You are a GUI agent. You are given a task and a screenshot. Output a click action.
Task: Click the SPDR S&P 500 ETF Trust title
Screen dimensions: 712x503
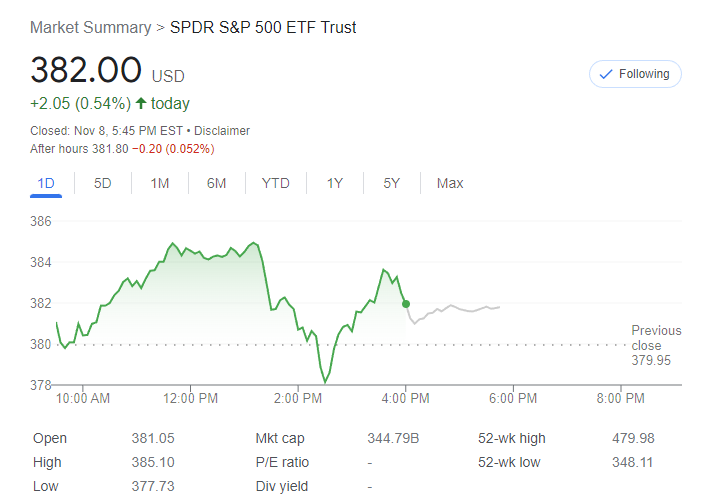tap(263, 27)
